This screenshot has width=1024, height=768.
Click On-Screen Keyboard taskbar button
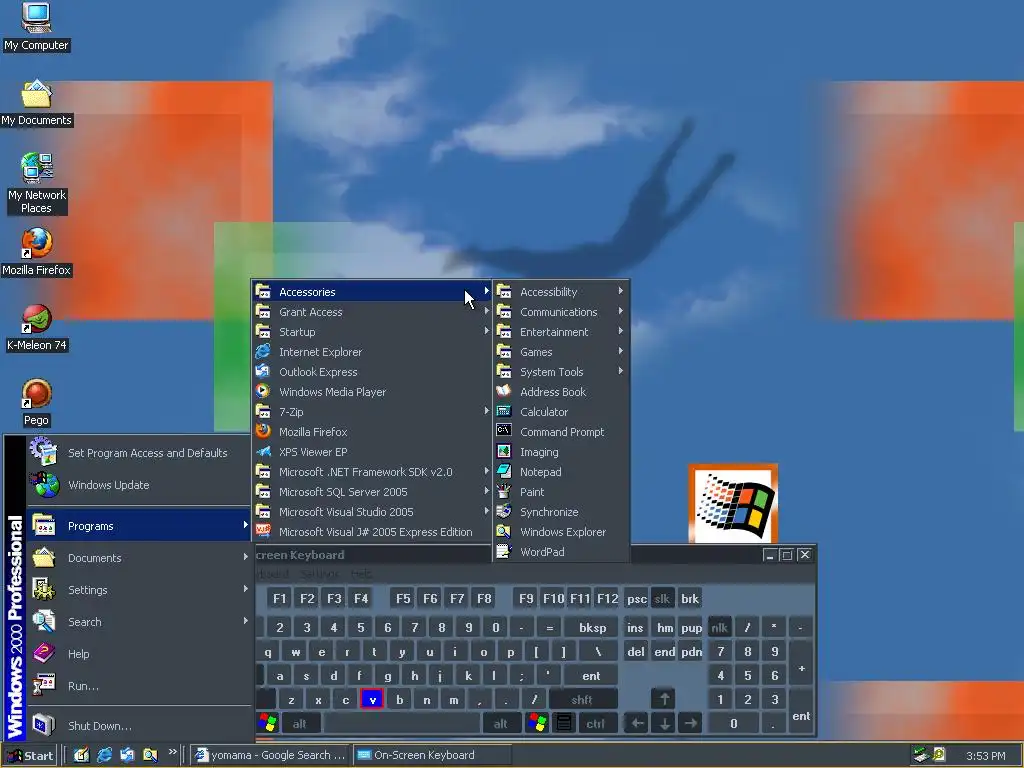point(432,755)
